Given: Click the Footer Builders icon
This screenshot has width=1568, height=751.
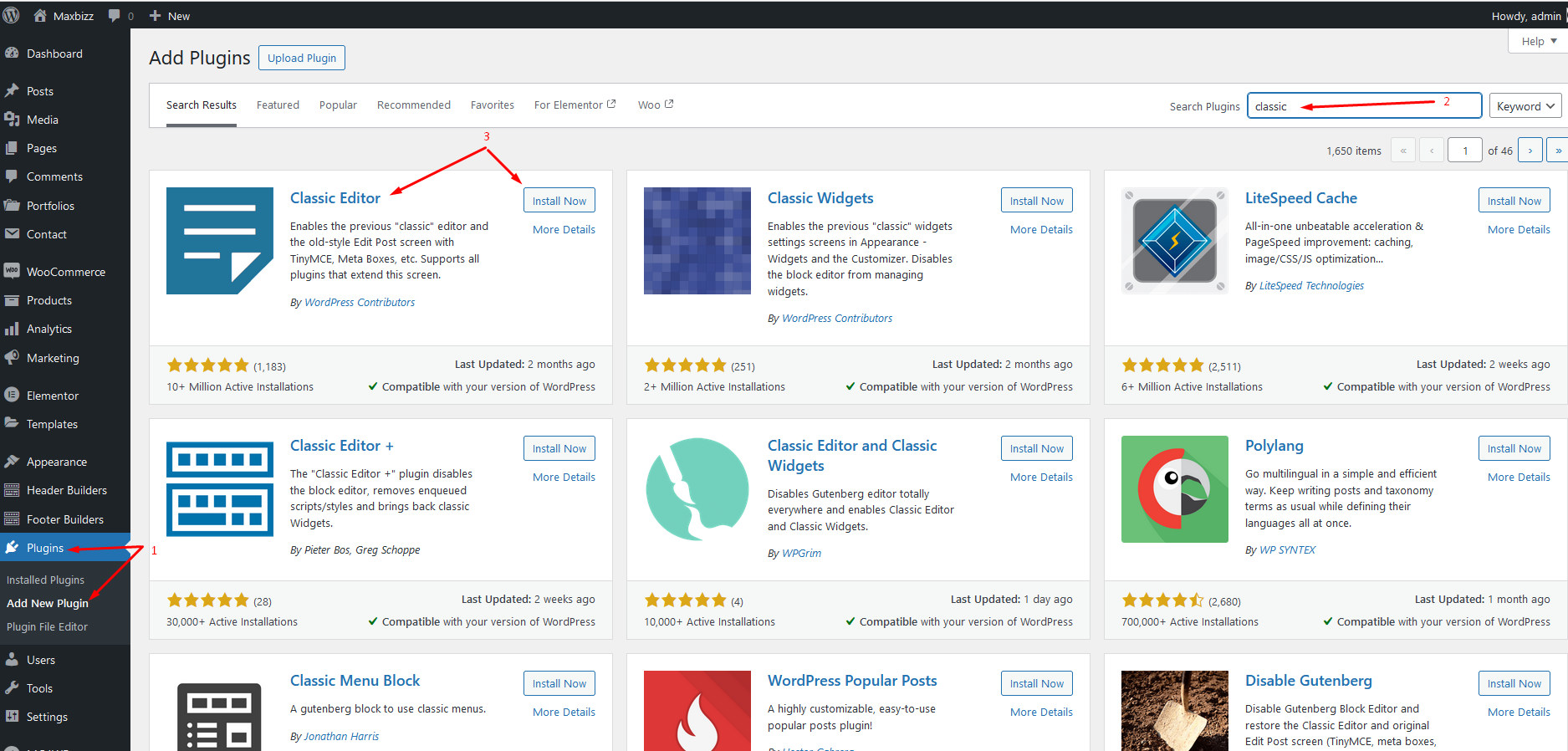Looking at the screenshot, I should click(x=12, y=519).
